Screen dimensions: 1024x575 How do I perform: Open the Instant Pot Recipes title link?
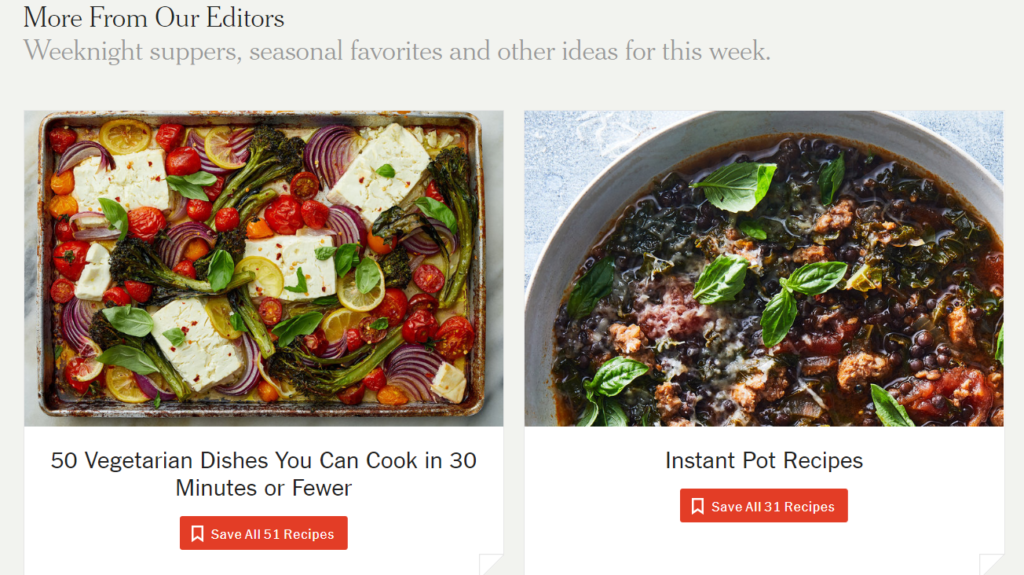tap(764, 461)
